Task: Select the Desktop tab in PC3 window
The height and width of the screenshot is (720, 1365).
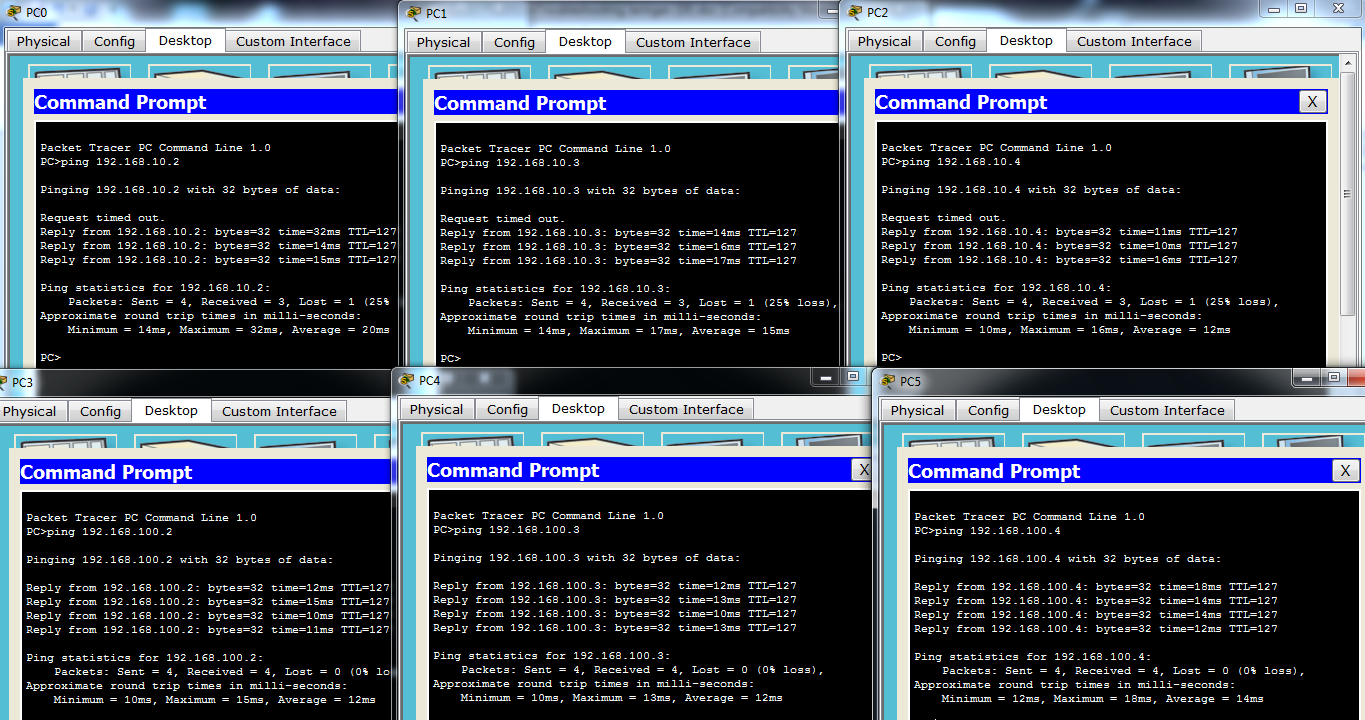Action: point(171,411)
